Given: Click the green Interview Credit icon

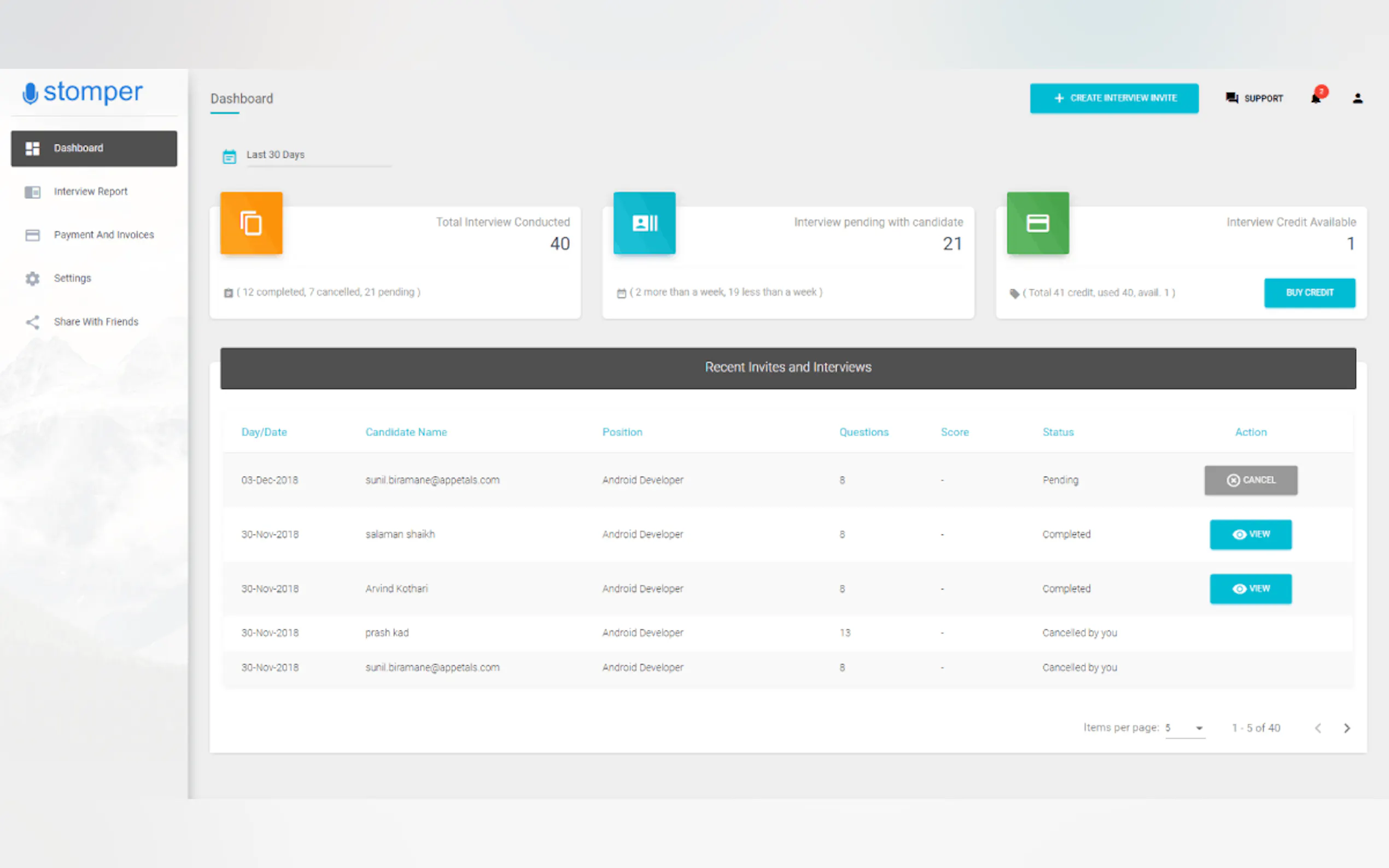Looking at the screenshot, I should coord(1037,223).
